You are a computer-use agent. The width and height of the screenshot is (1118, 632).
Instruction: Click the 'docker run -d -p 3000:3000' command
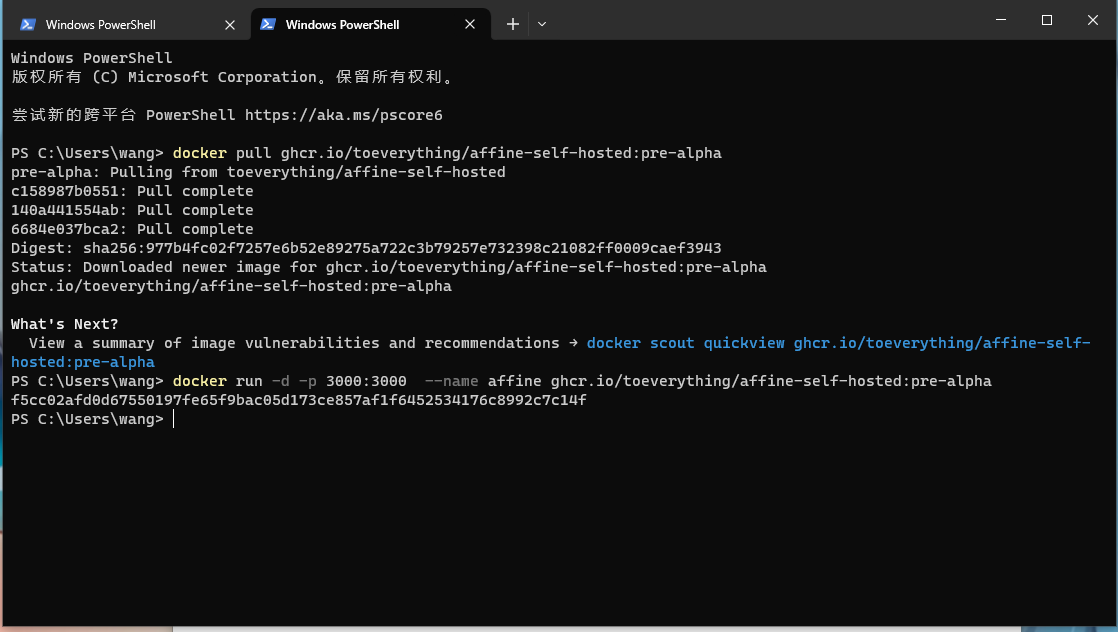[x=501, y=381]
